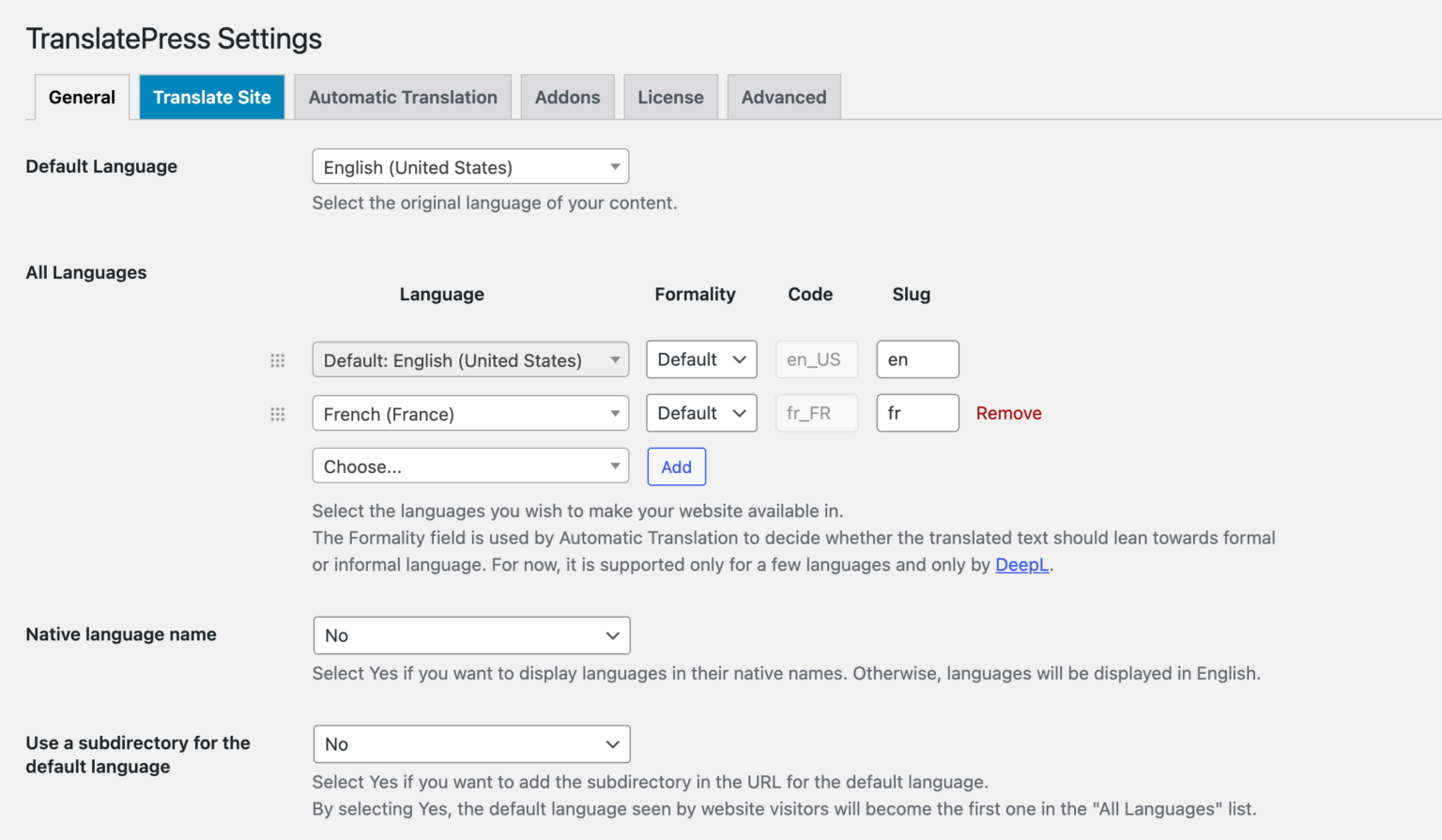Switch to the Advanced tab

(783, 97)
